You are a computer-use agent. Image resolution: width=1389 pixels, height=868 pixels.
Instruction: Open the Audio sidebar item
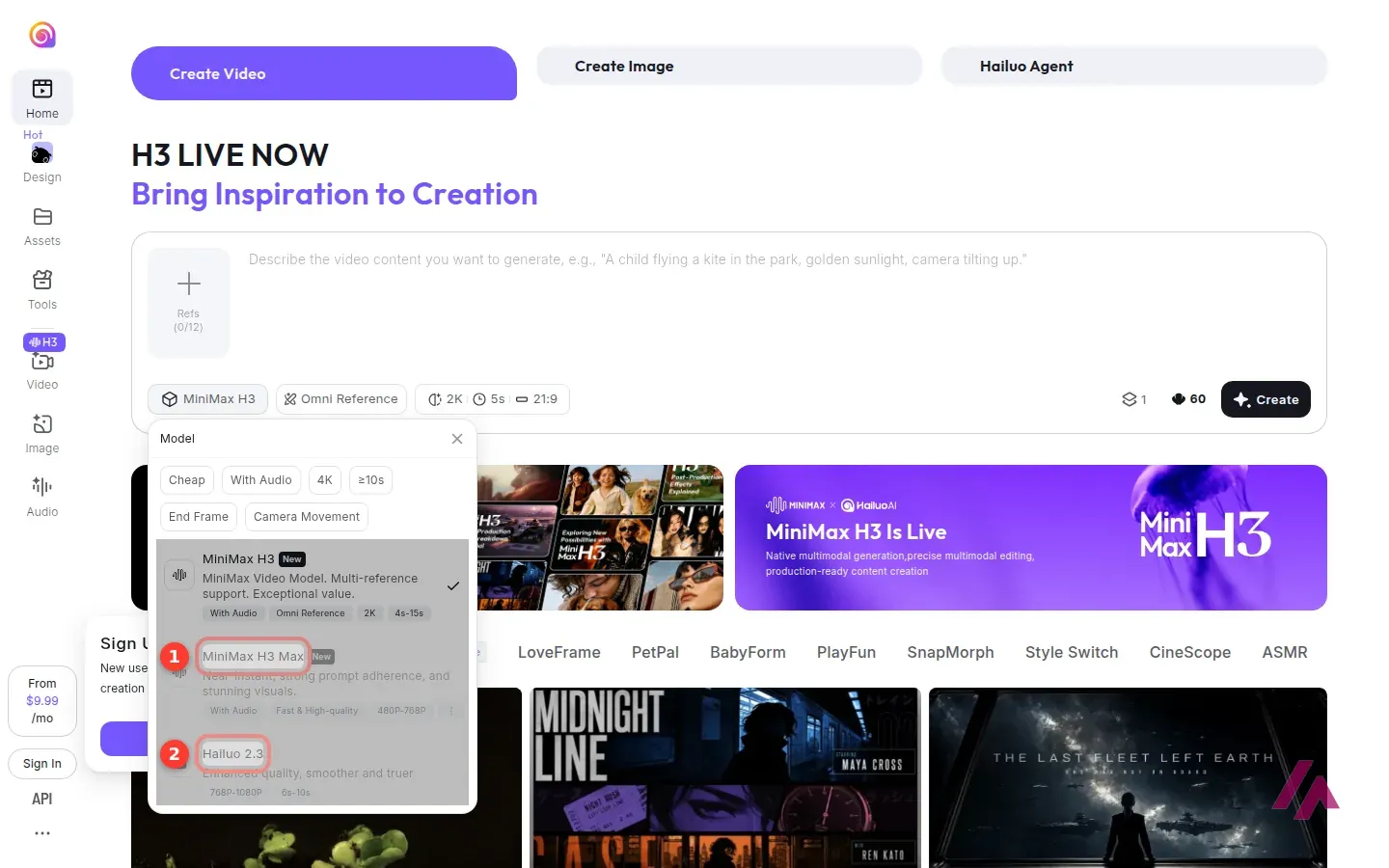click(42, 497)
